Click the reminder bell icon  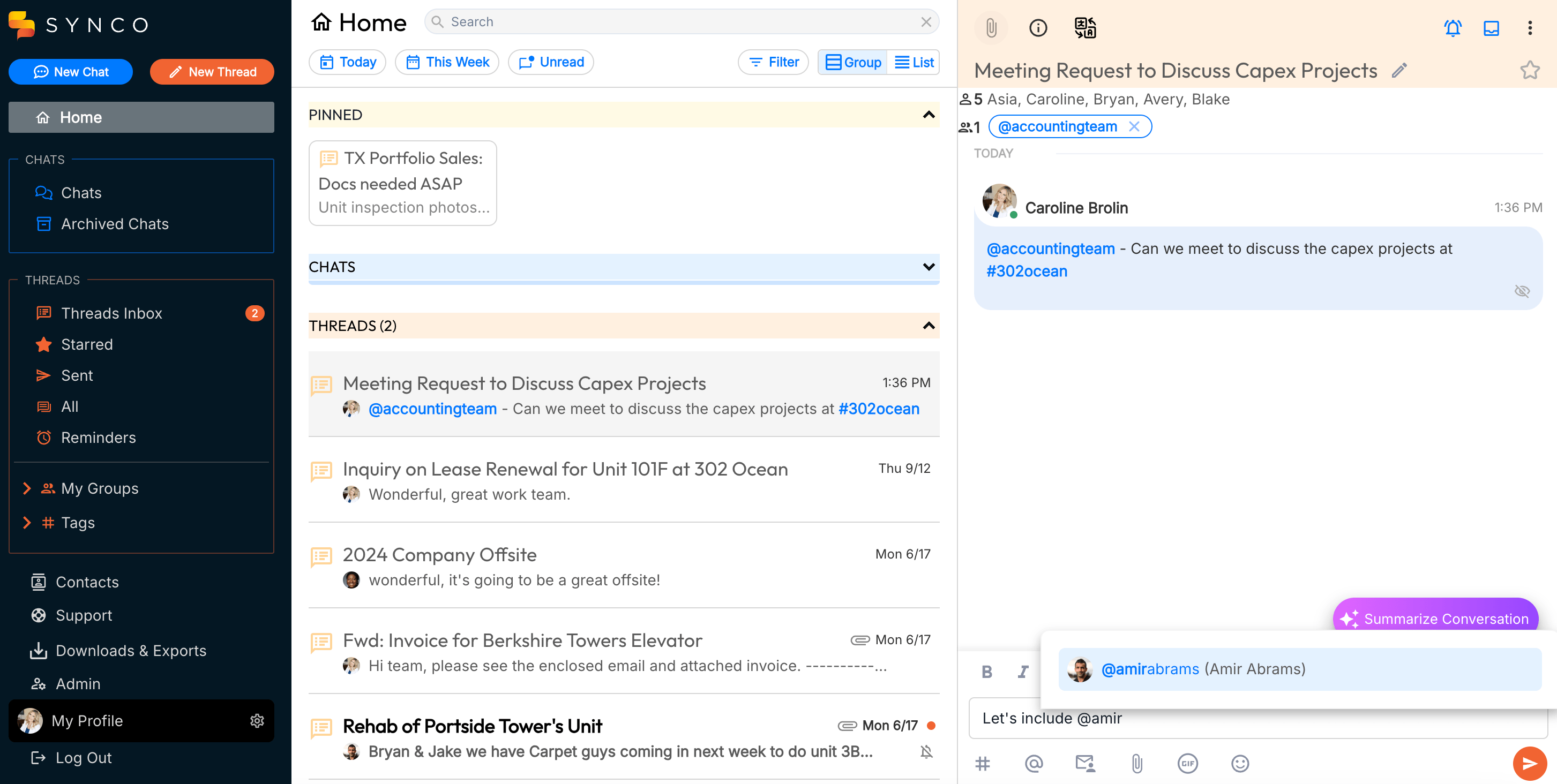(1453, 28)
